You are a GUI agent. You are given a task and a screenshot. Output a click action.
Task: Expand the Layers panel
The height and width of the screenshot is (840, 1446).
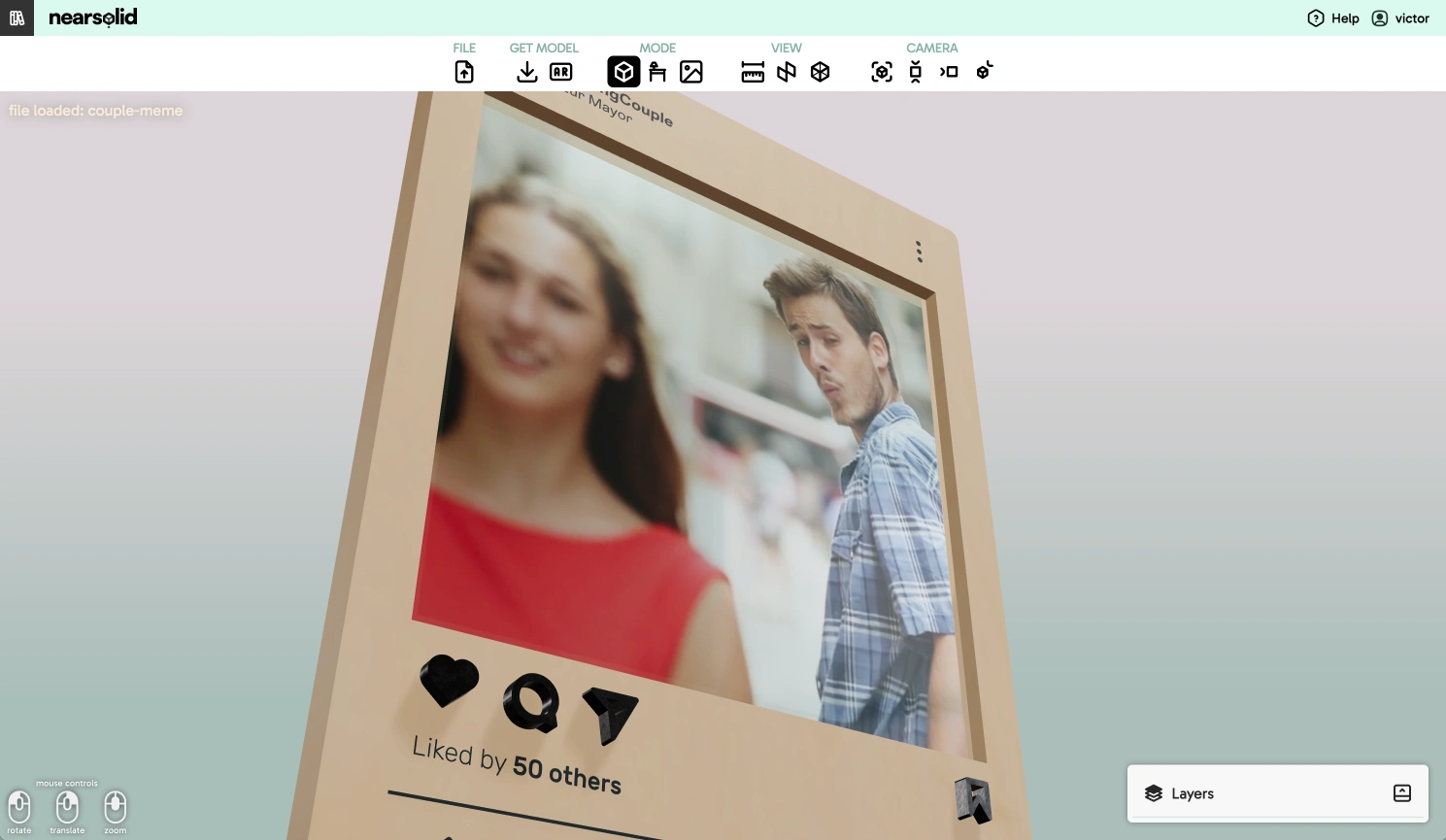click(x=1192, y=793)
